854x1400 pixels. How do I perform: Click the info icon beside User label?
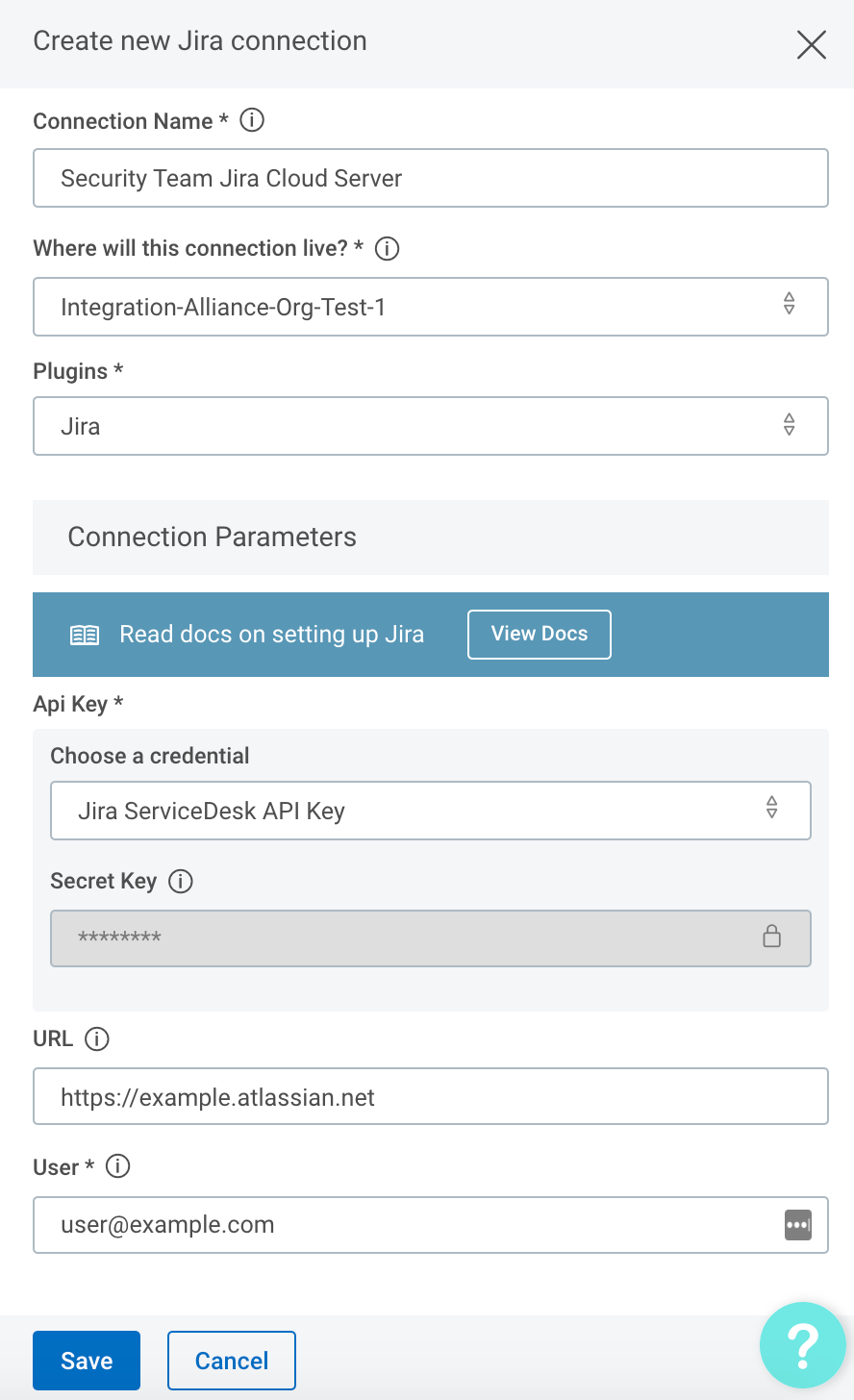point(117,1166)
